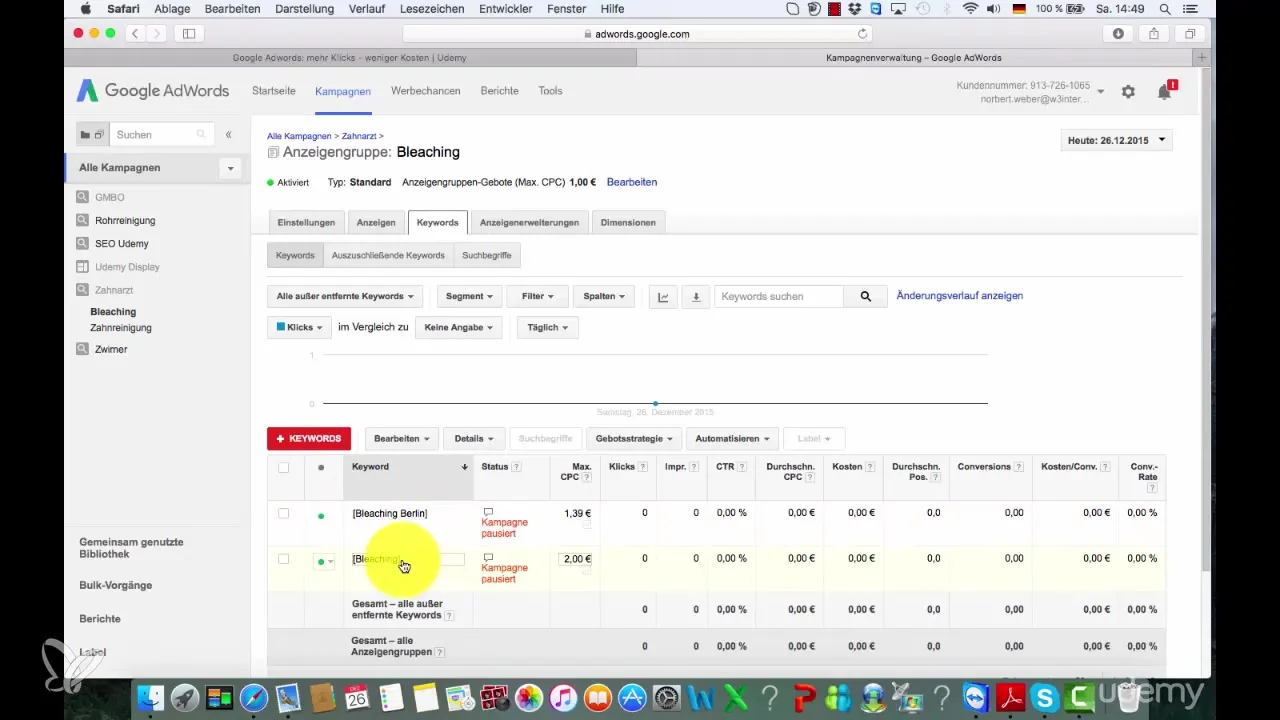
Task: Open the Bearbeiten dropdown above table
Action: 402,438
